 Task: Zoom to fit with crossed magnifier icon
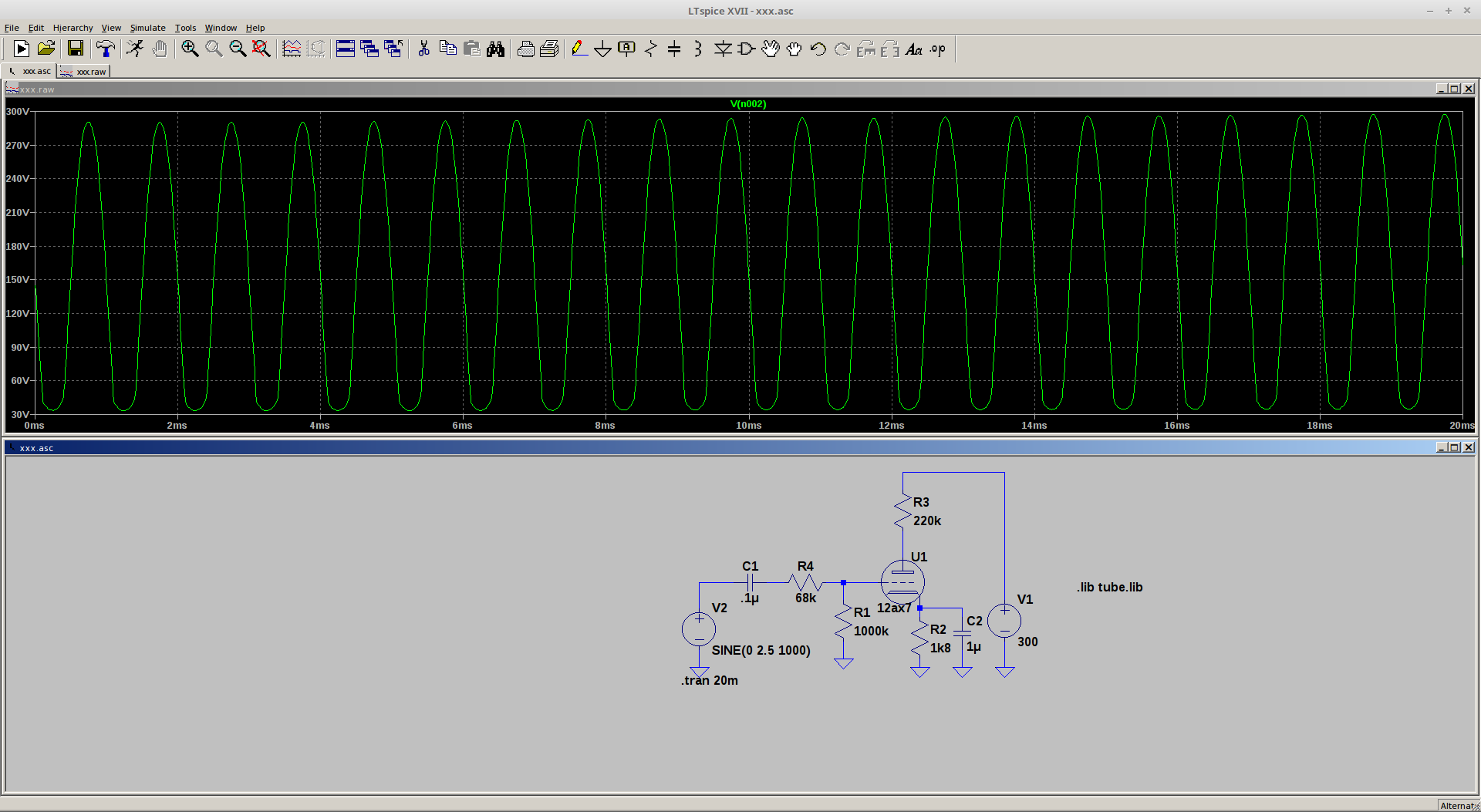(x=261, y=49)
